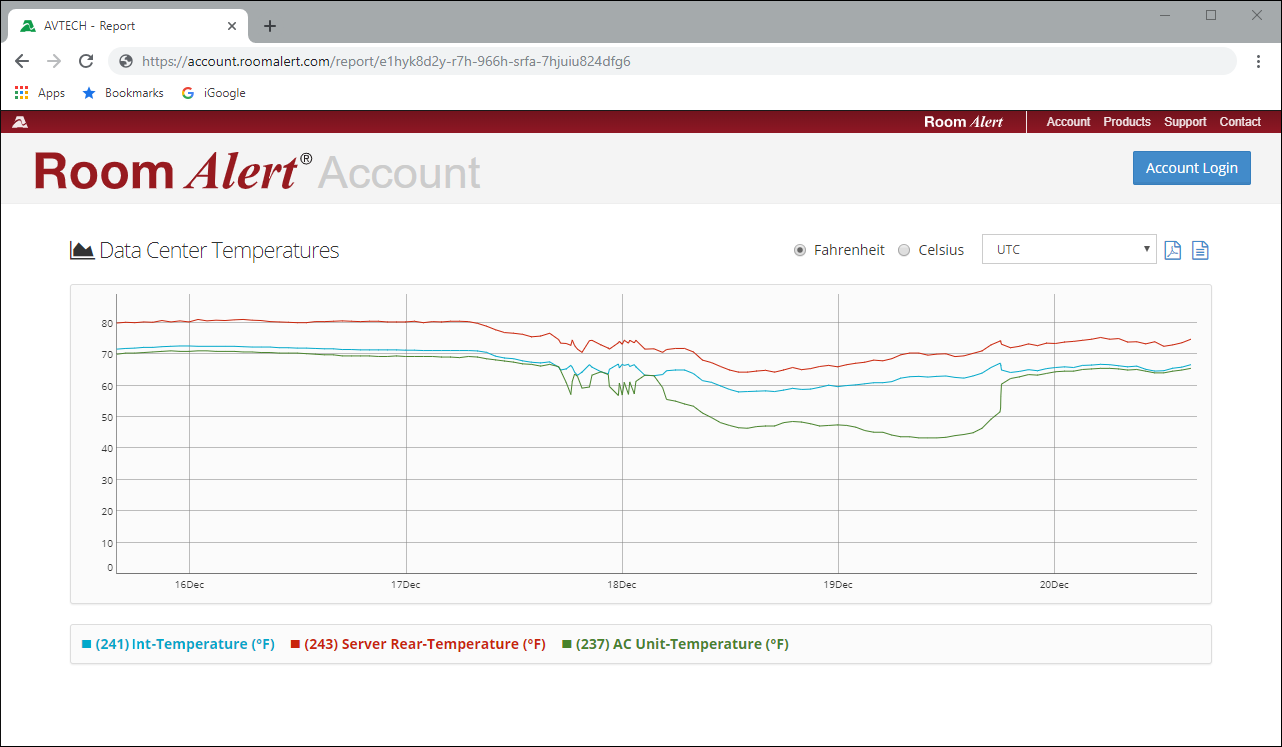
Task: Click the chart icon beside Data Center Temperatures
Action: [80, 250]
